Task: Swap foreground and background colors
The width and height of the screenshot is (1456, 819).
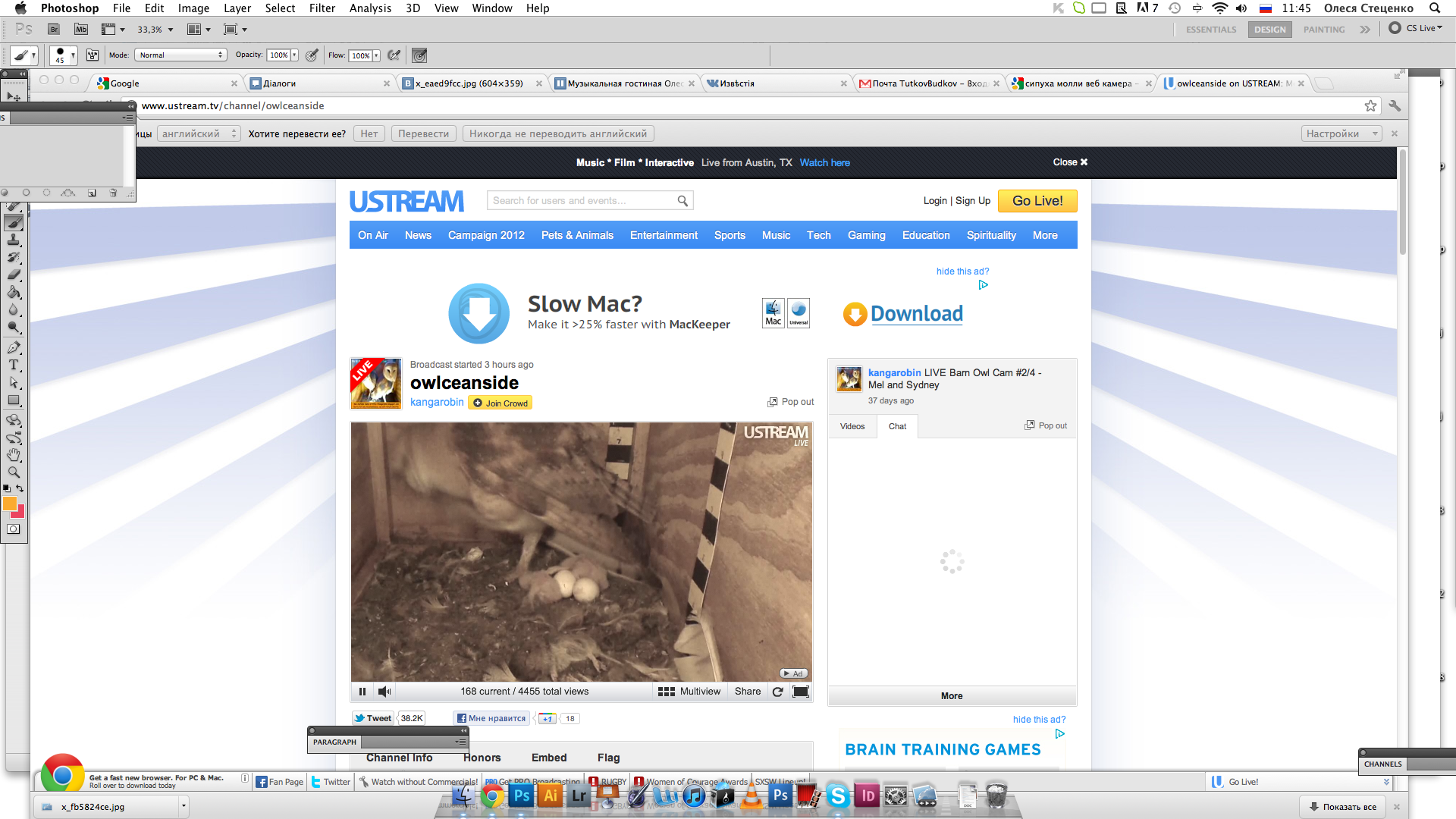Action: click(x=20, y=488)
